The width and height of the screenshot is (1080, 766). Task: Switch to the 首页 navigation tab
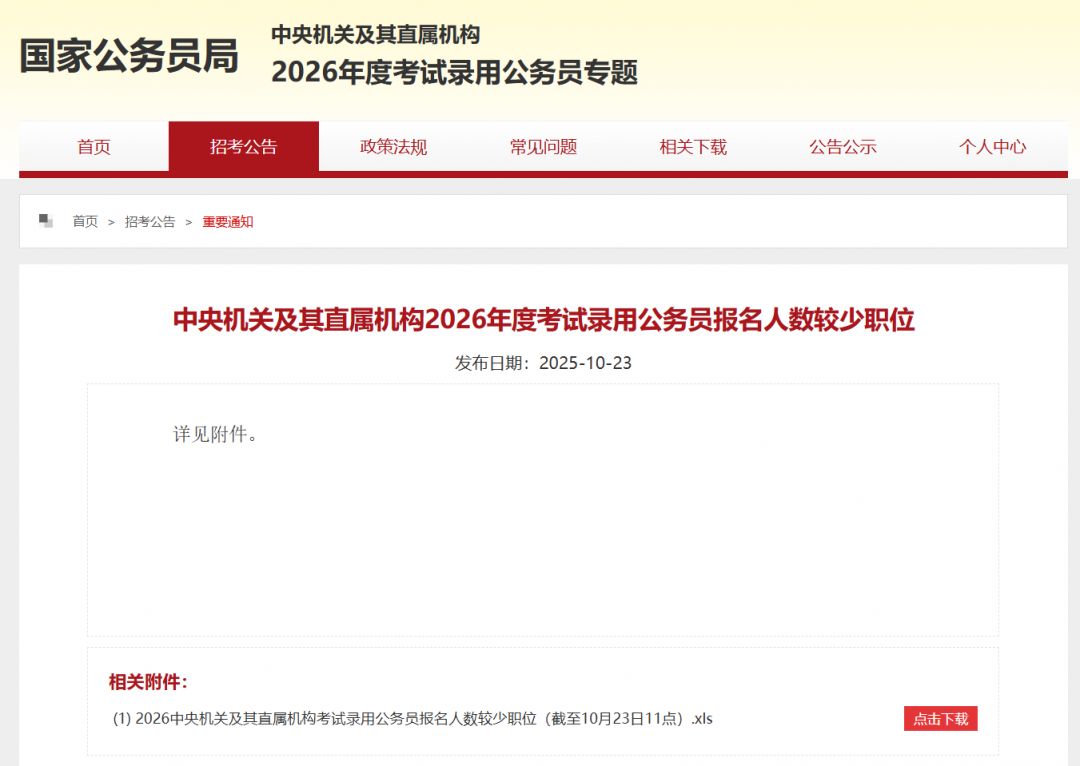pyautogui.click(x=94, y=147)
